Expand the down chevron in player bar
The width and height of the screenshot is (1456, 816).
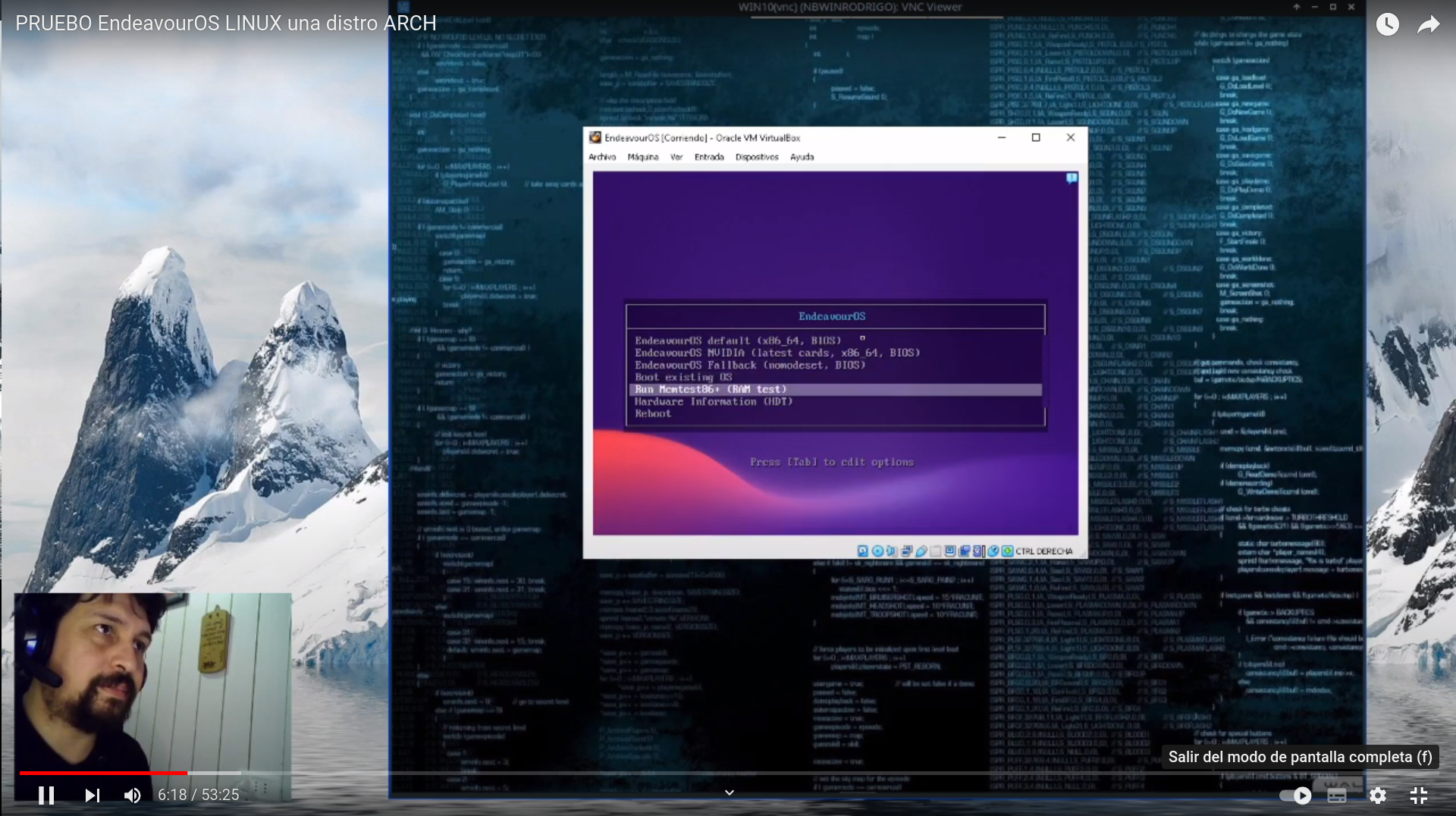(x=730, y=792)
